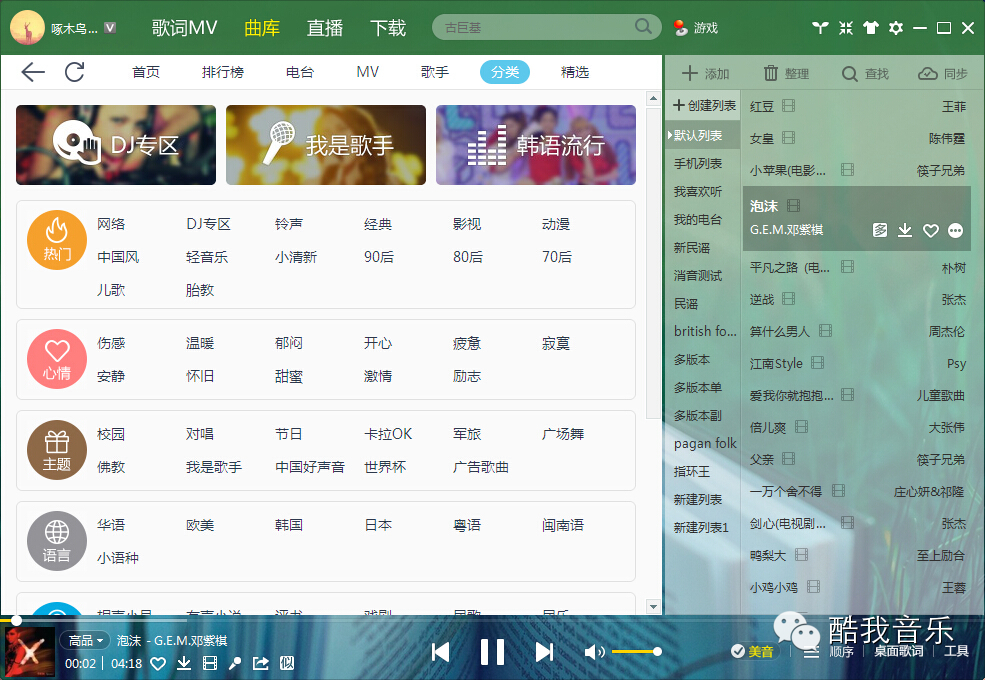Open more options on the 泡沫 row
The height and width of the screenshot is (680, 985).
point(955,231)
